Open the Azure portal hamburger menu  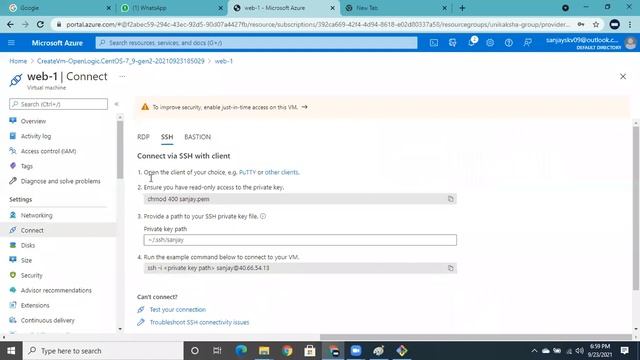11,43
